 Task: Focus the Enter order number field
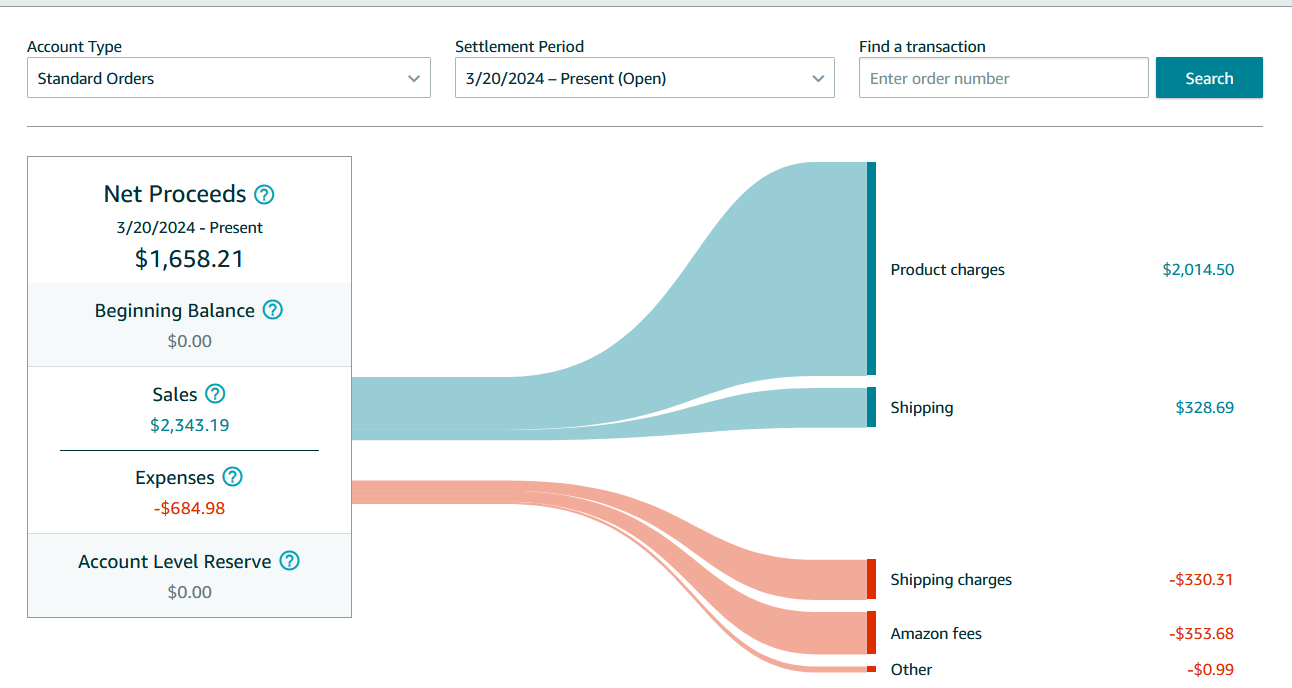pos(1003,78)
